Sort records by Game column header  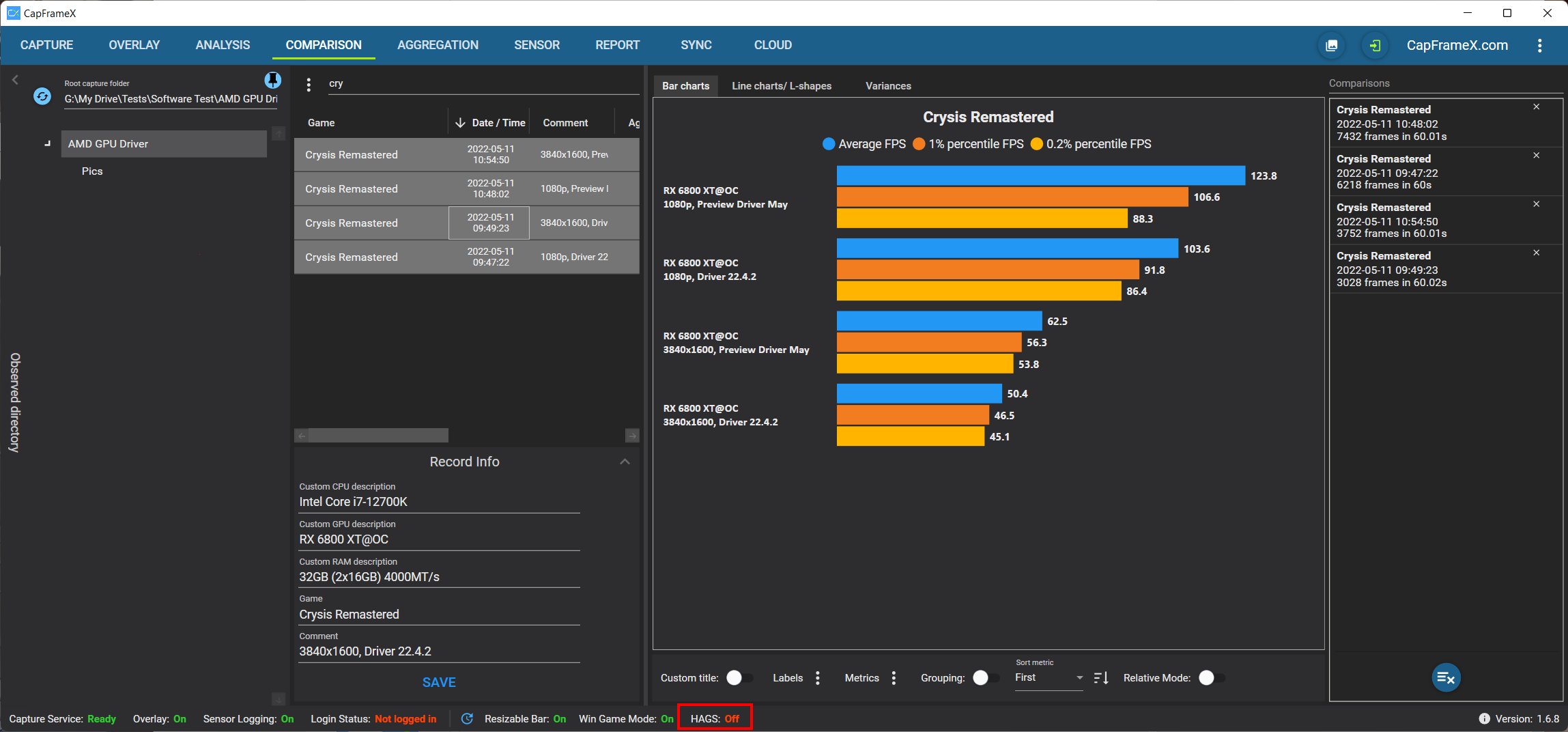(321, 123)
